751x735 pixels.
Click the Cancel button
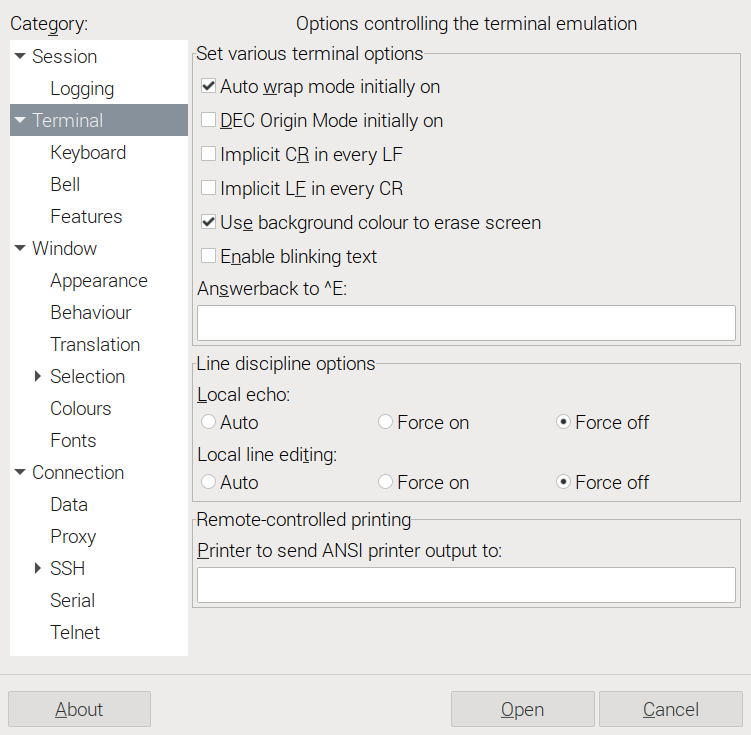(671, 709)
